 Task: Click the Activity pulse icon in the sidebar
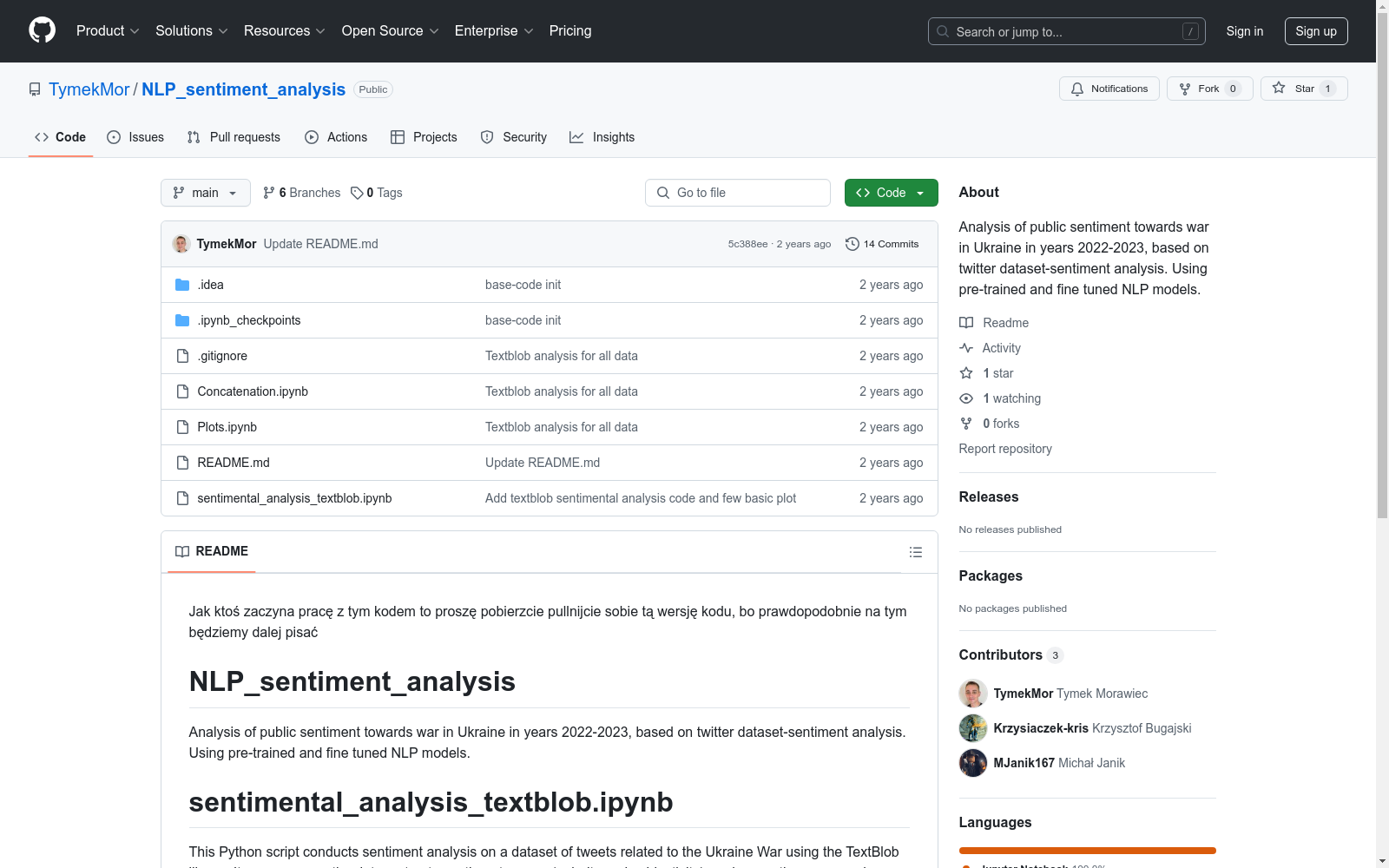point(966,347)
